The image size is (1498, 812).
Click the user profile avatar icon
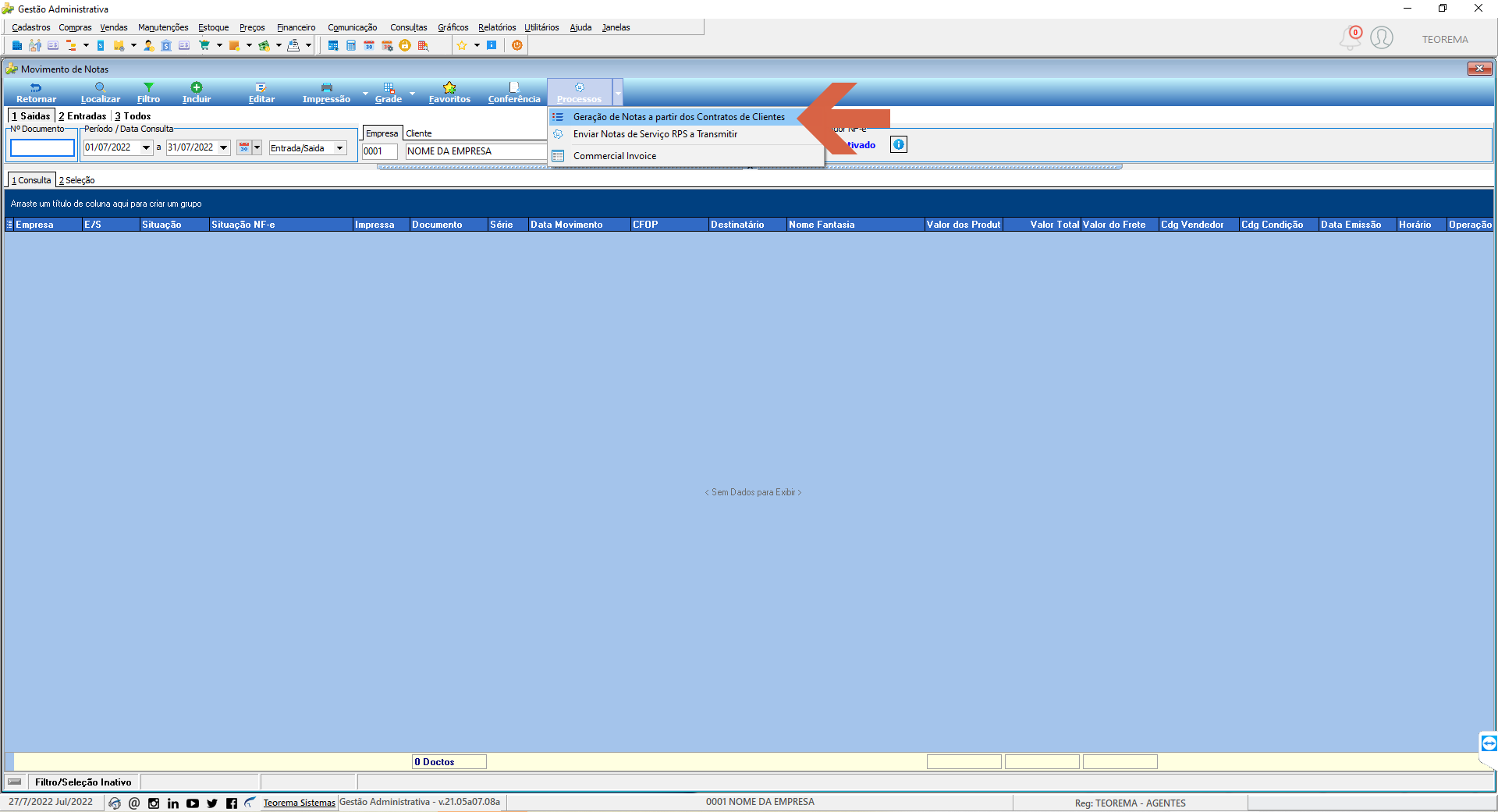(x=1382, y=37)
